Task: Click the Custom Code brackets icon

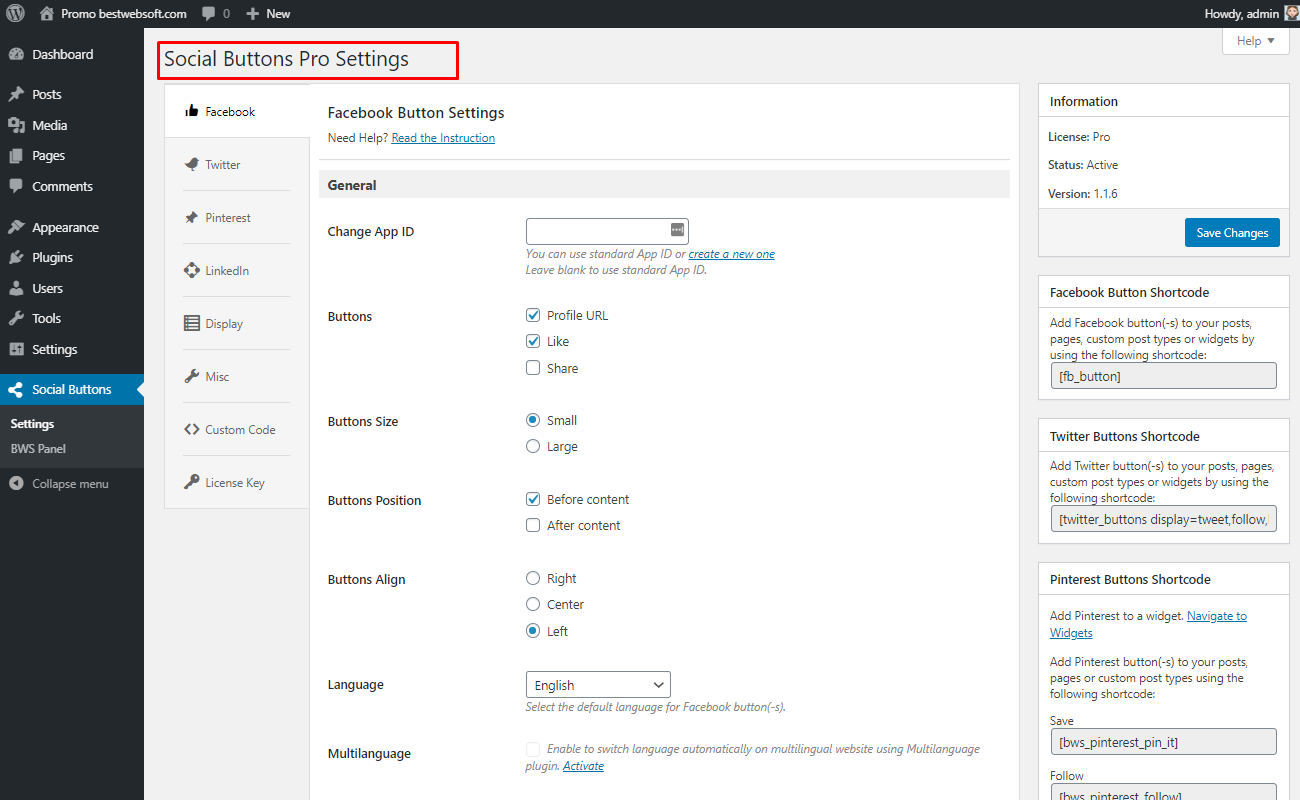Action: click(x=192, y=429)
